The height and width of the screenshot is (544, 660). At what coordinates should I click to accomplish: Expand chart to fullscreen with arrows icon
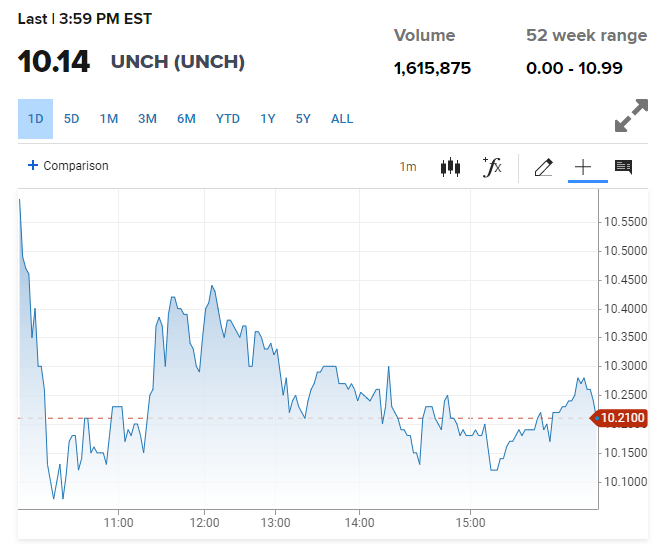tap(631, 115)
